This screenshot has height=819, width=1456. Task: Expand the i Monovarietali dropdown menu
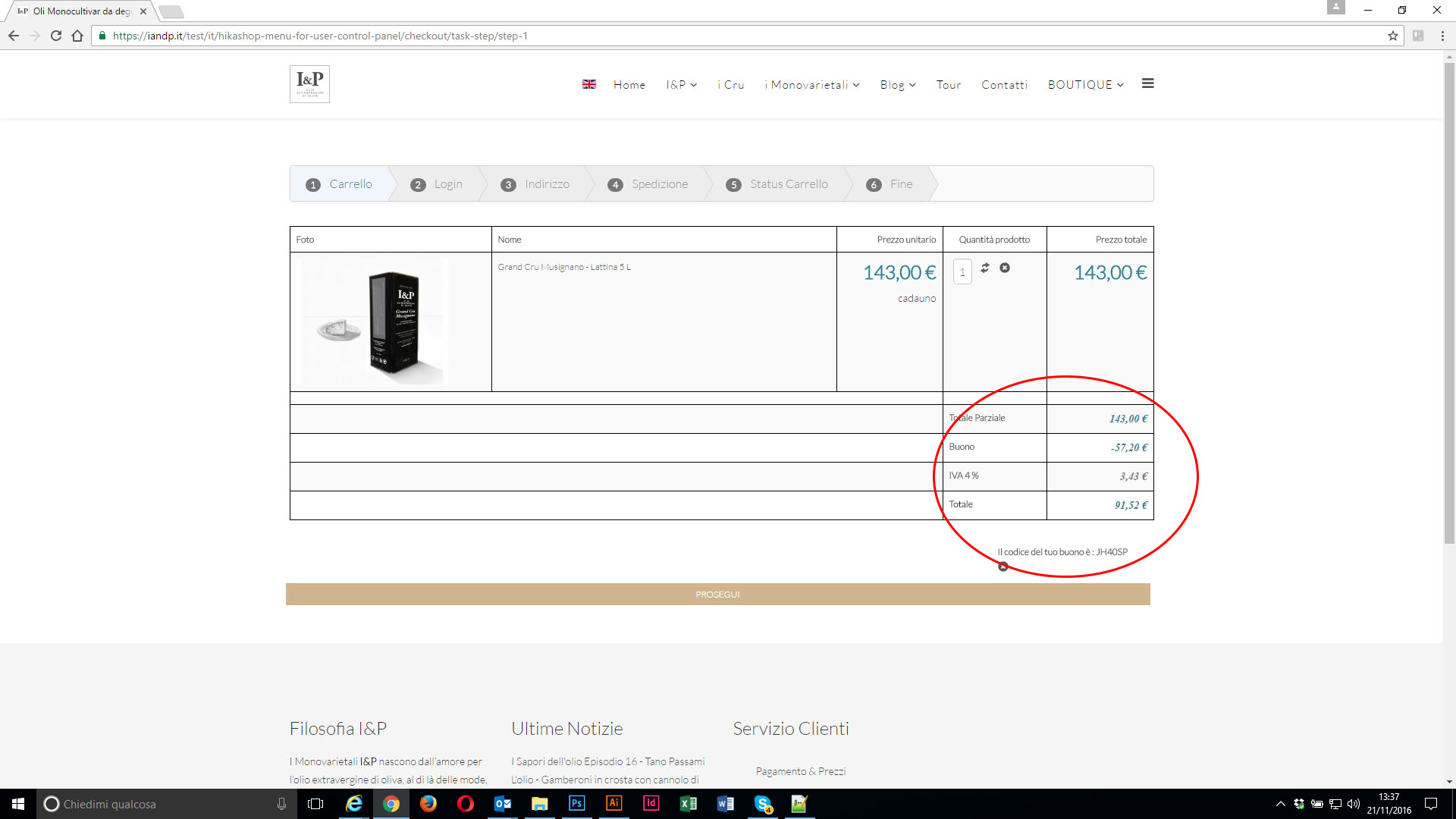click(811, 85)
